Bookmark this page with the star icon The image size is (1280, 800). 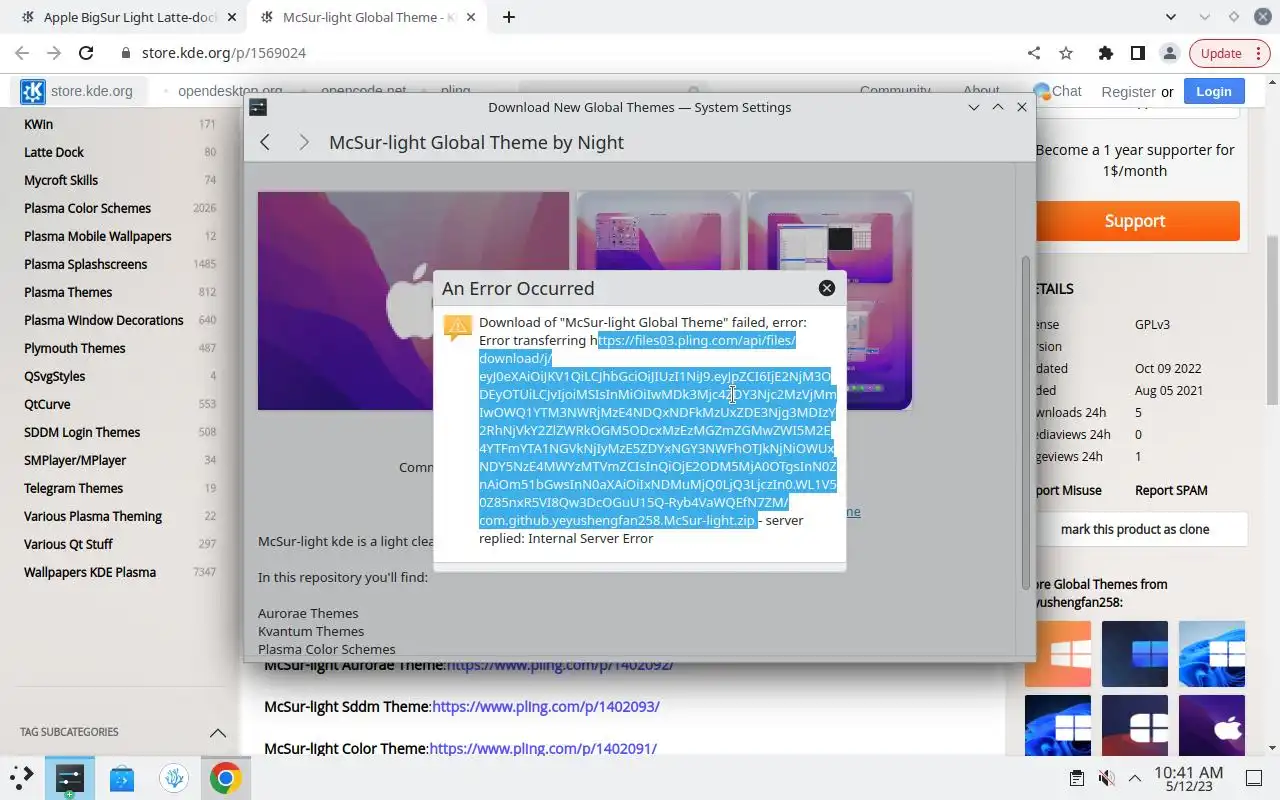click(x=1066, y=53)
